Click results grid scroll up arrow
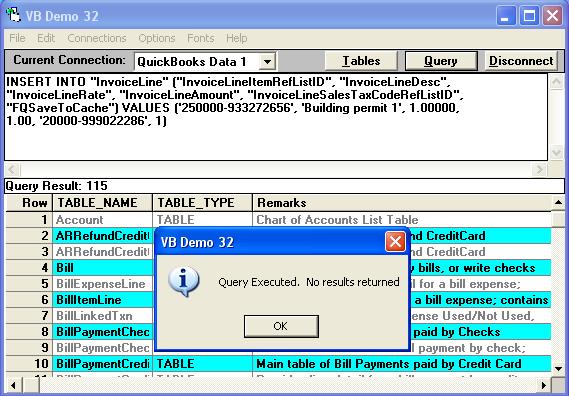569x396 pixels. tap(558, 203)
